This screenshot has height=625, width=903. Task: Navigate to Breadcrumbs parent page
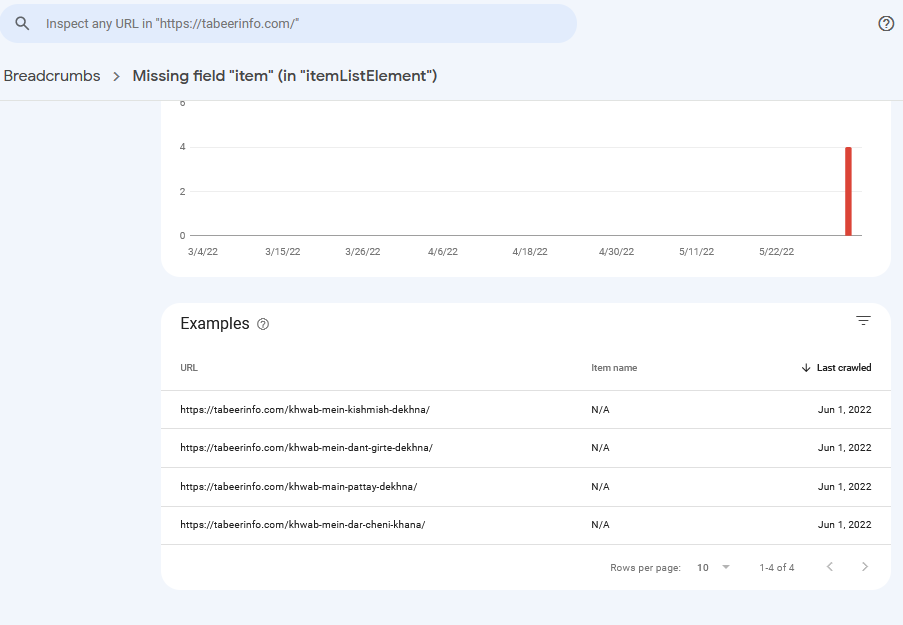coord(52,76)
